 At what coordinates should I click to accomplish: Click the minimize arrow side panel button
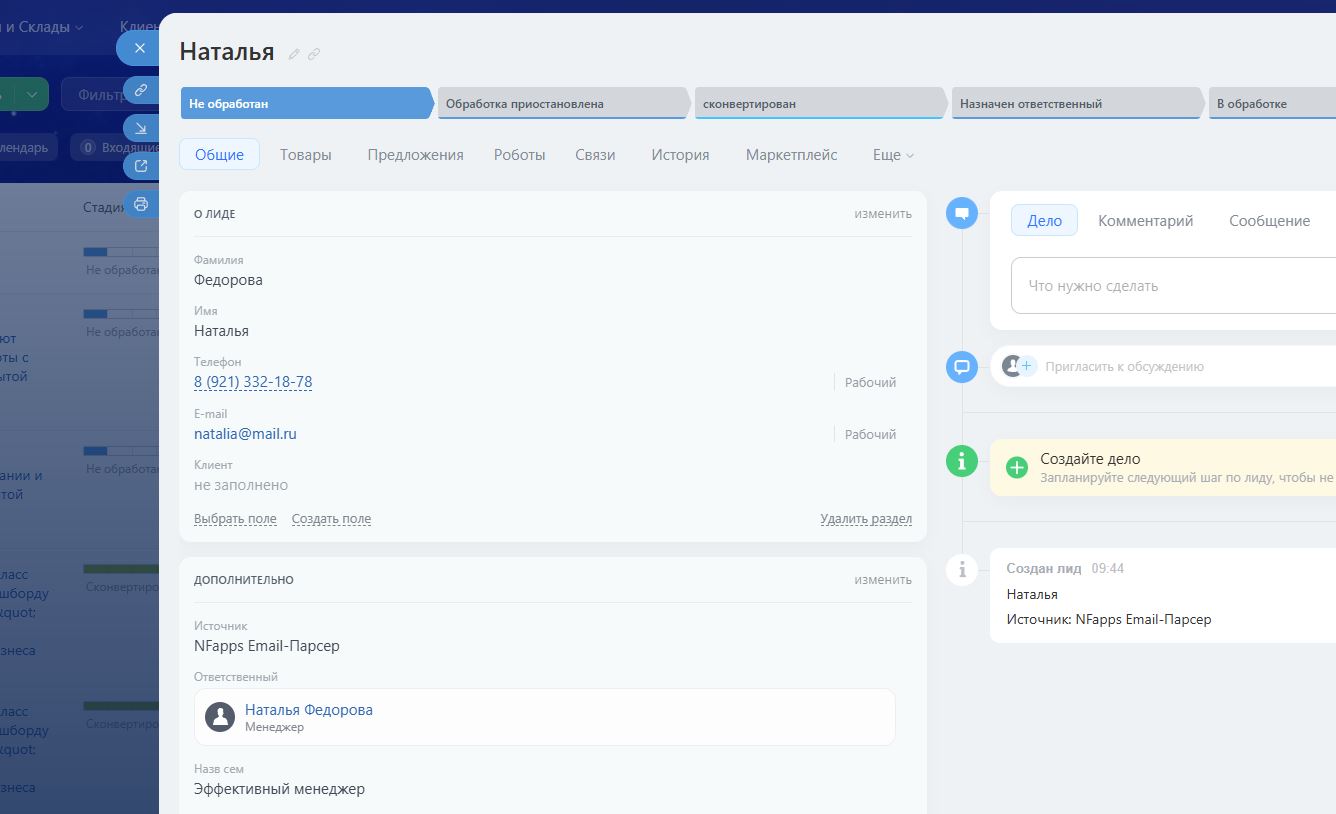tap(140, 128)
